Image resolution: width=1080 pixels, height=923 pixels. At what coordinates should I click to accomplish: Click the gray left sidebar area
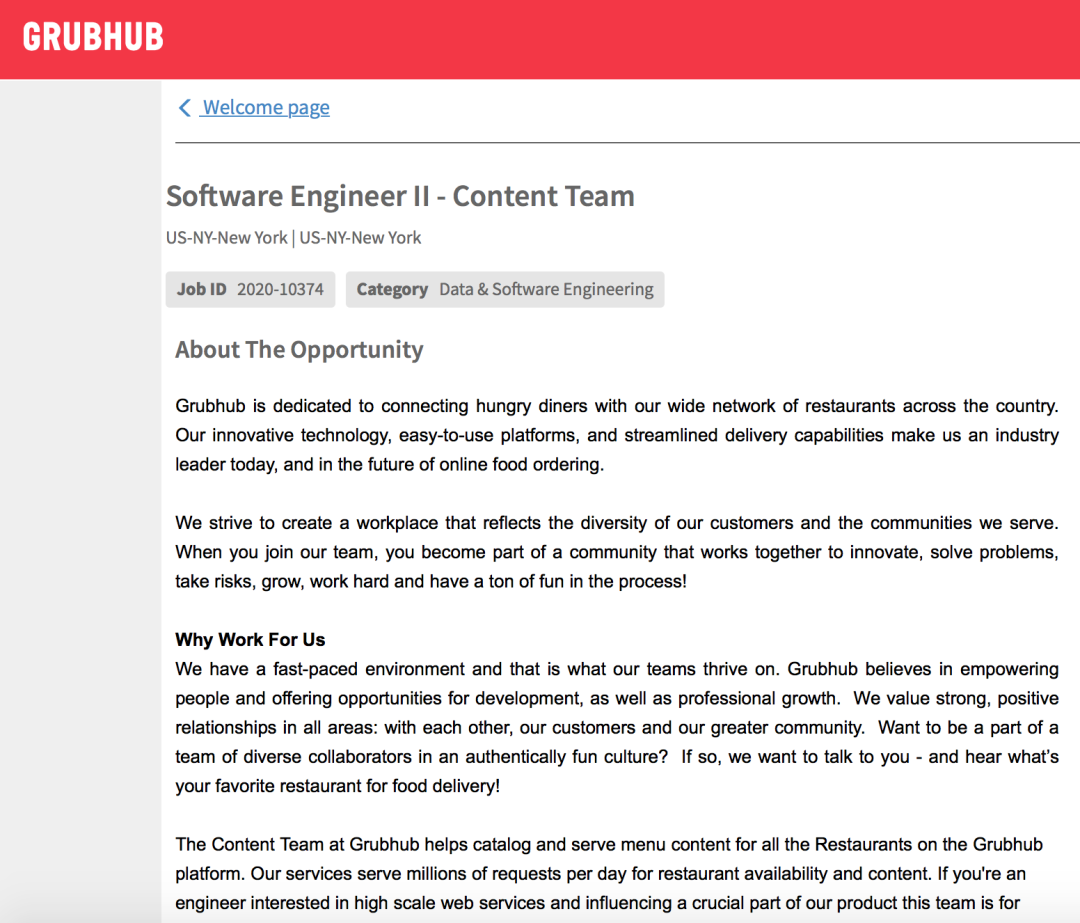coord(80,500)
